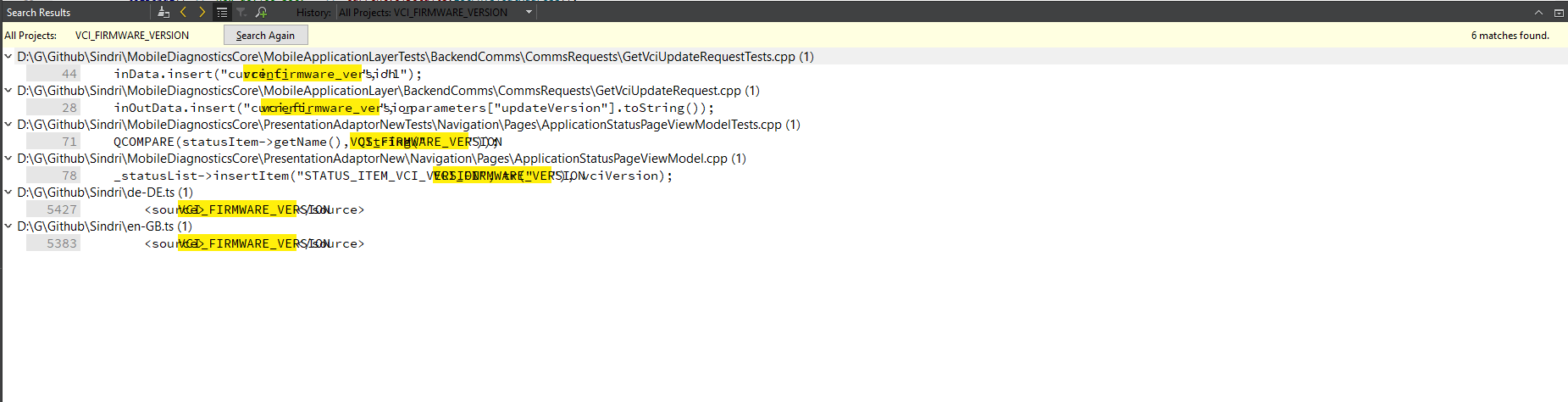Start a new search with magnifier-plus icon
Viewport: 1568px width, 402px height.
(x=261, y=13)
